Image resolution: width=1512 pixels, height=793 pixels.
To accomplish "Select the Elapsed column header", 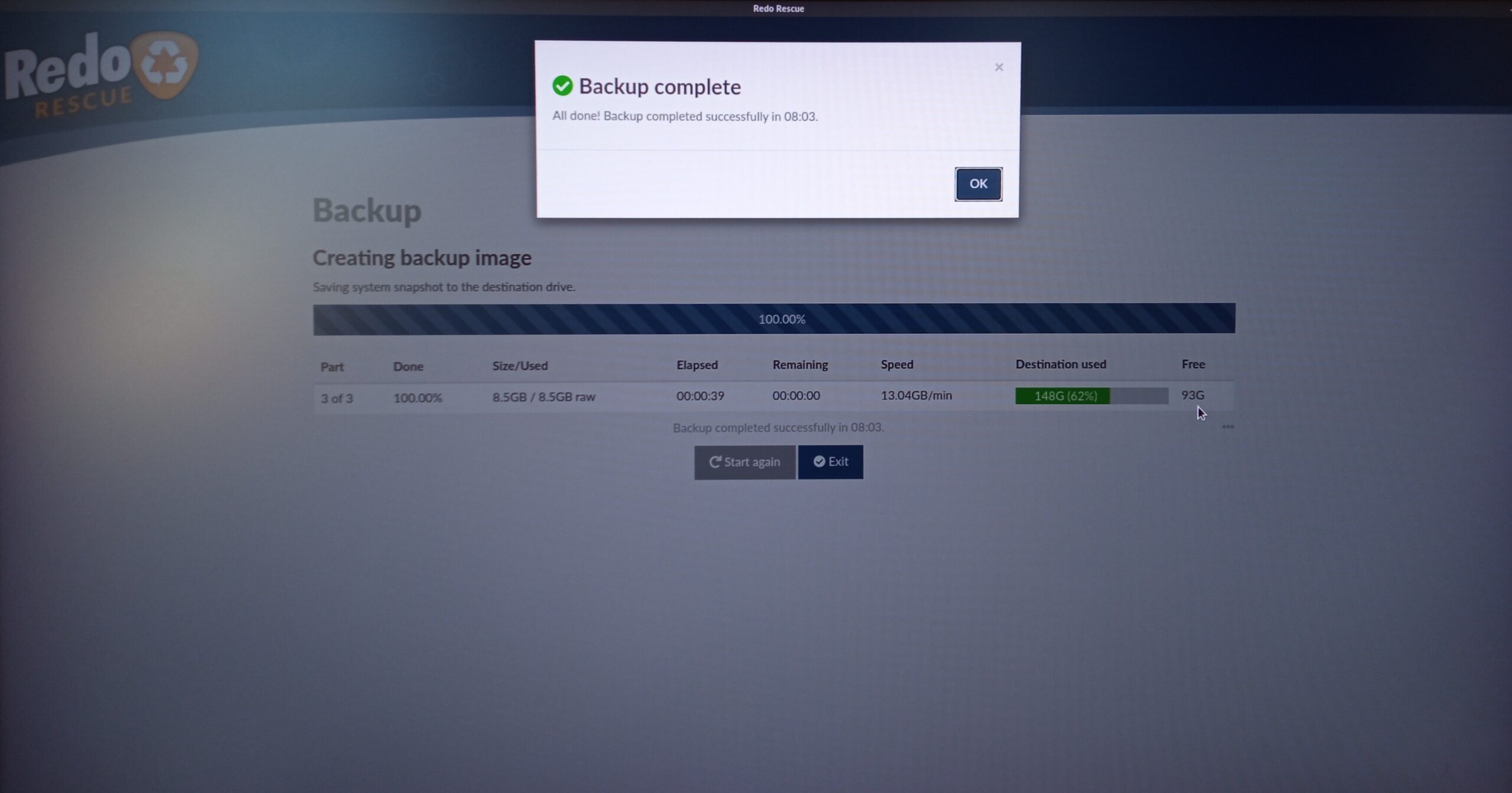I will click(x=697, y=365).
